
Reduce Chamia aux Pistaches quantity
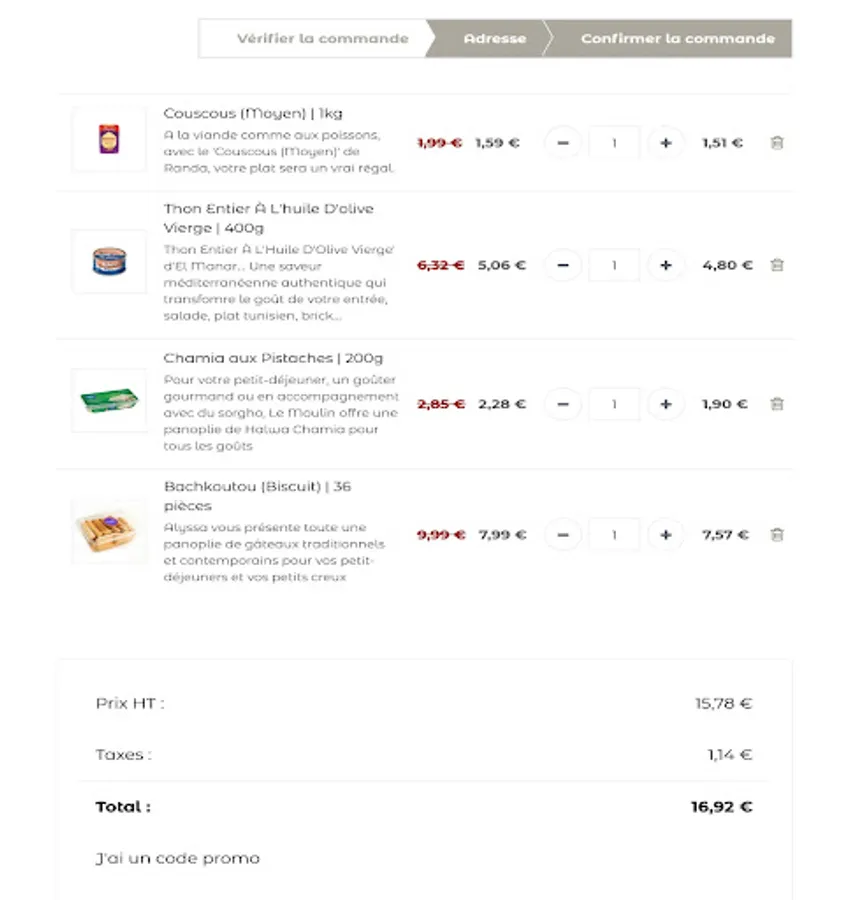click(563, 404)
